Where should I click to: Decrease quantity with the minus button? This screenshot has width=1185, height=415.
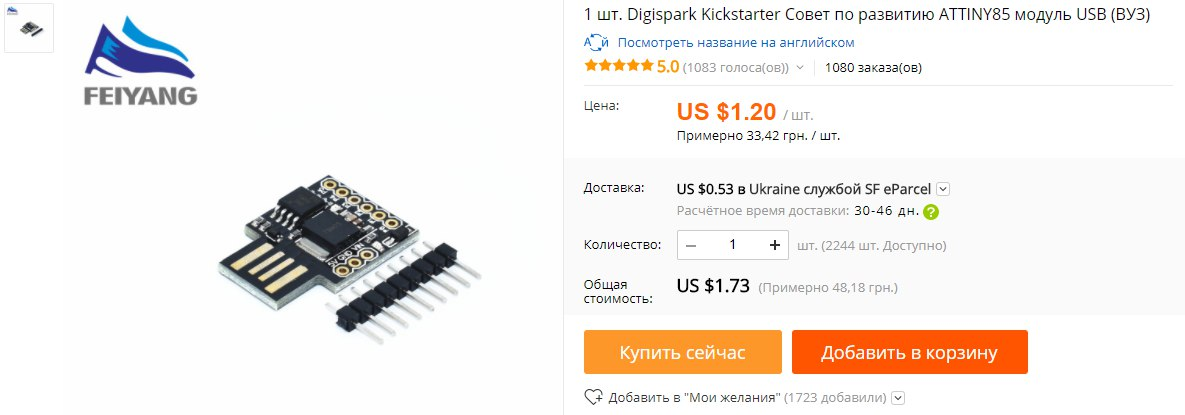[x=692, y=245]
